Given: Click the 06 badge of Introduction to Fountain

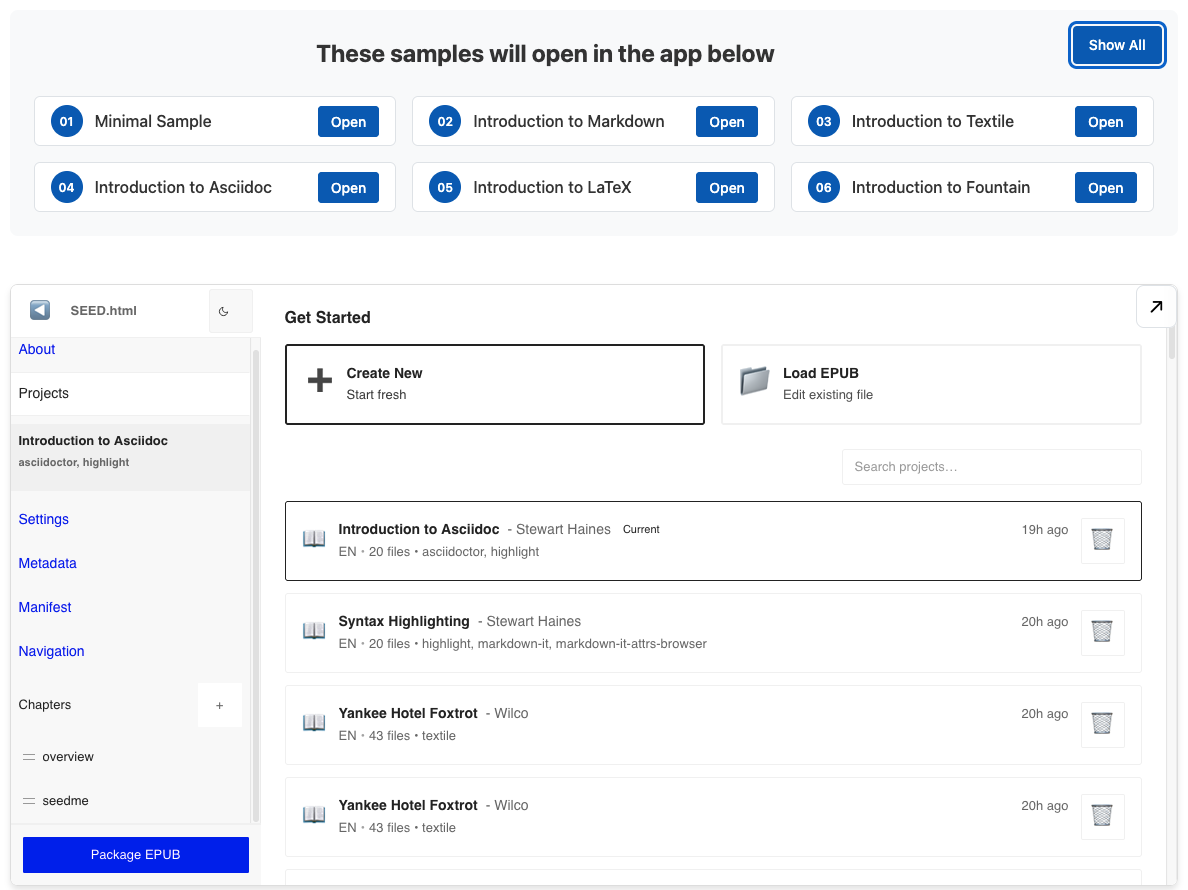Looking at the screenshot, I should [x=824, y=187].
